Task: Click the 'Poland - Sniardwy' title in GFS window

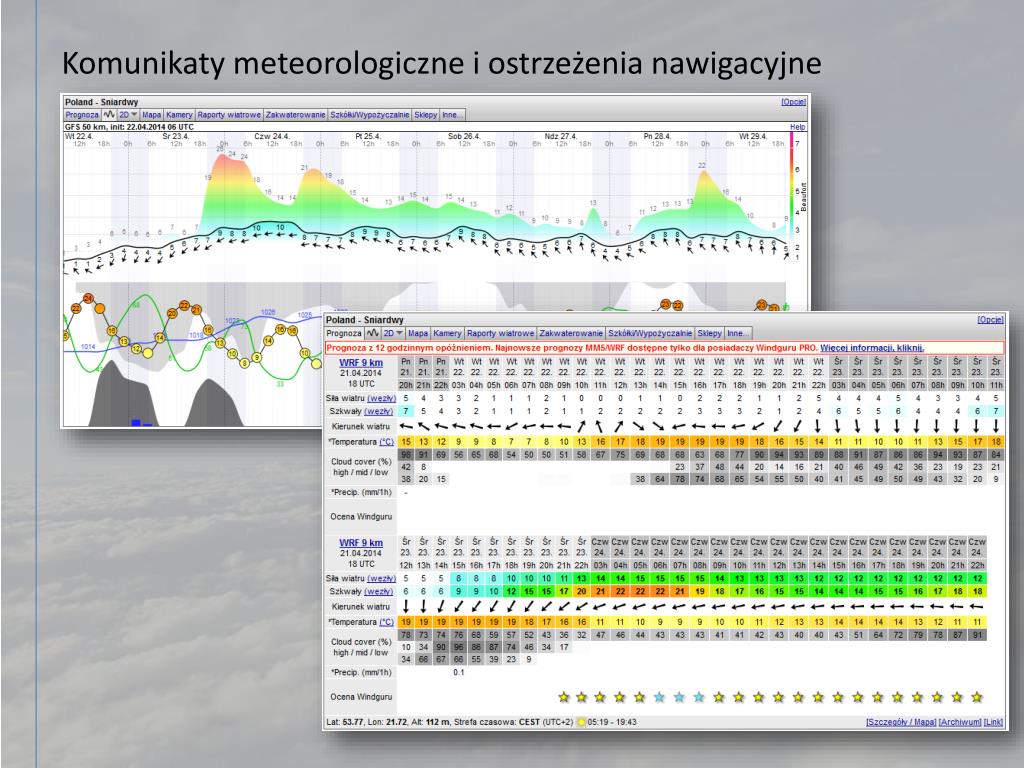Action: (101, 102)
